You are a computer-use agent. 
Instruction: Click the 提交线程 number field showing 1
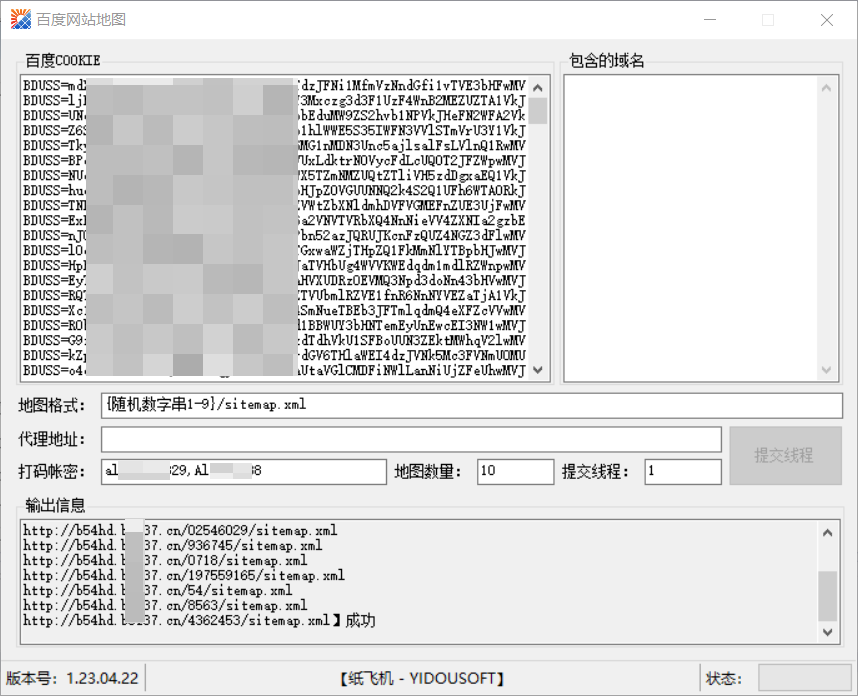coord(683,471)
